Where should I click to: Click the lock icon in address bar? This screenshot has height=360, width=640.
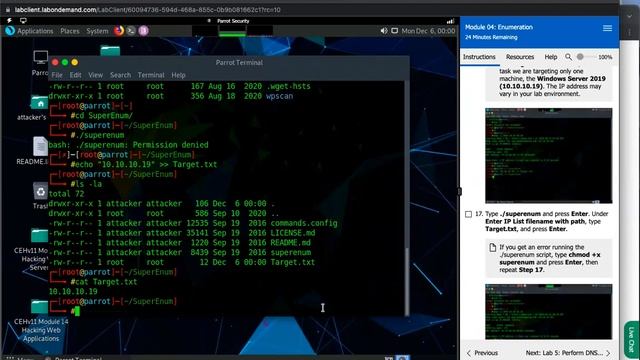tap(7, 9)
